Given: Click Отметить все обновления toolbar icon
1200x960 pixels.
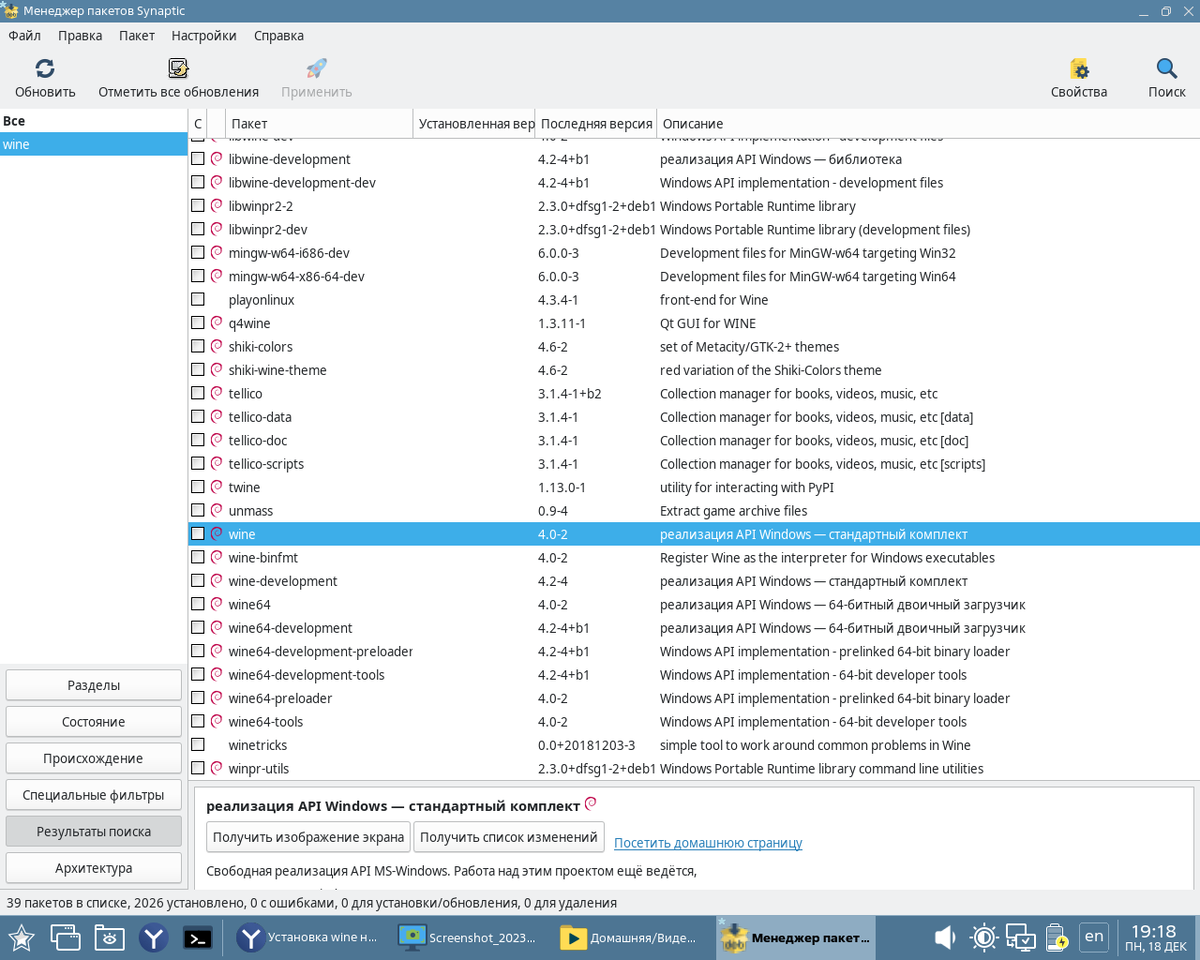Looking at the screenshot, I should point(178,69).
